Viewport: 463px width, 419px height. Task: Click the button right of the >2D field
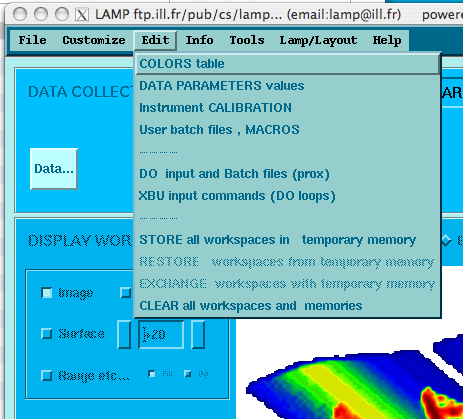click(x=198, y=334)
